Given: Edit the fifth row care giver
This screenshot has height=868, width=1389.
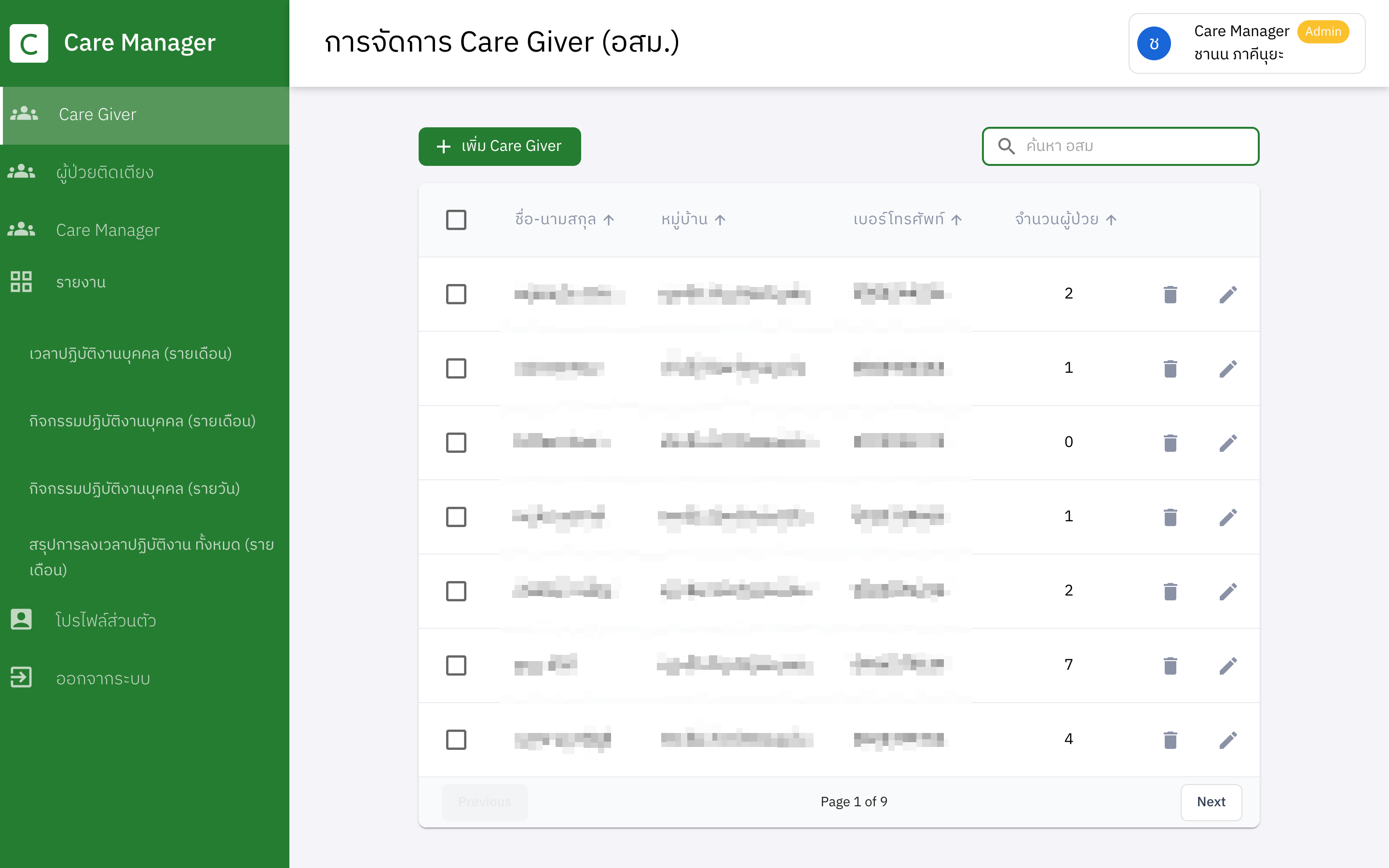Looking at the screenshot, I should pyautogui.click(x=1228, y=591).
